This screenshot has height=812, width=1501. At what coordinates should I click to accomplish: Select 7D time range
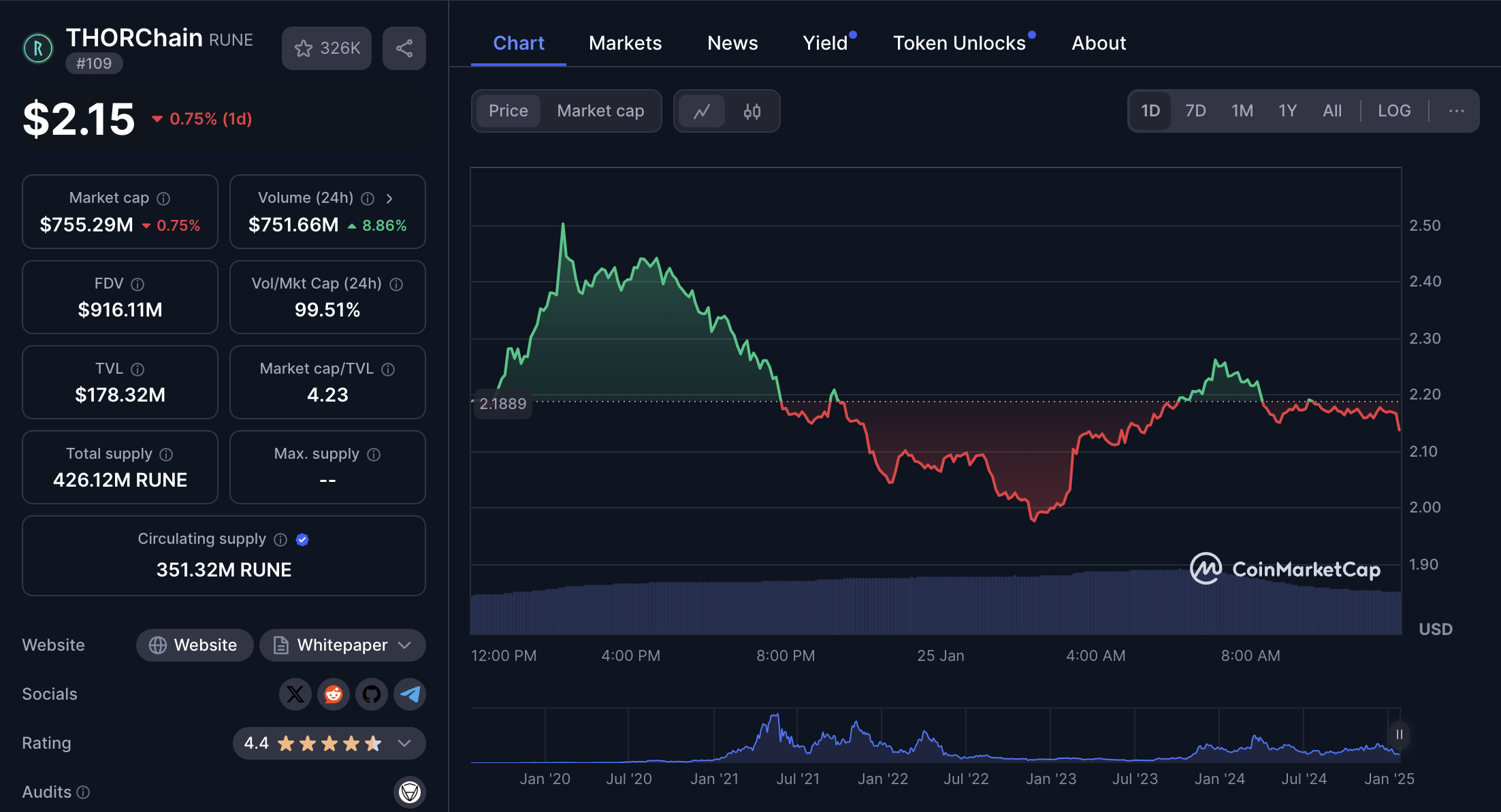[x=1195, y=111]
